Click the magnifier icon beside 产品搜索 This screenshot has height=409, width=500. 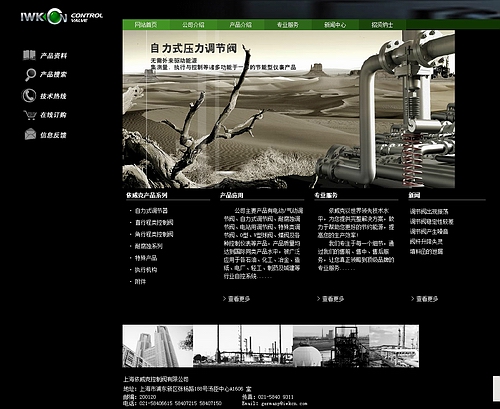click(30, 74)
